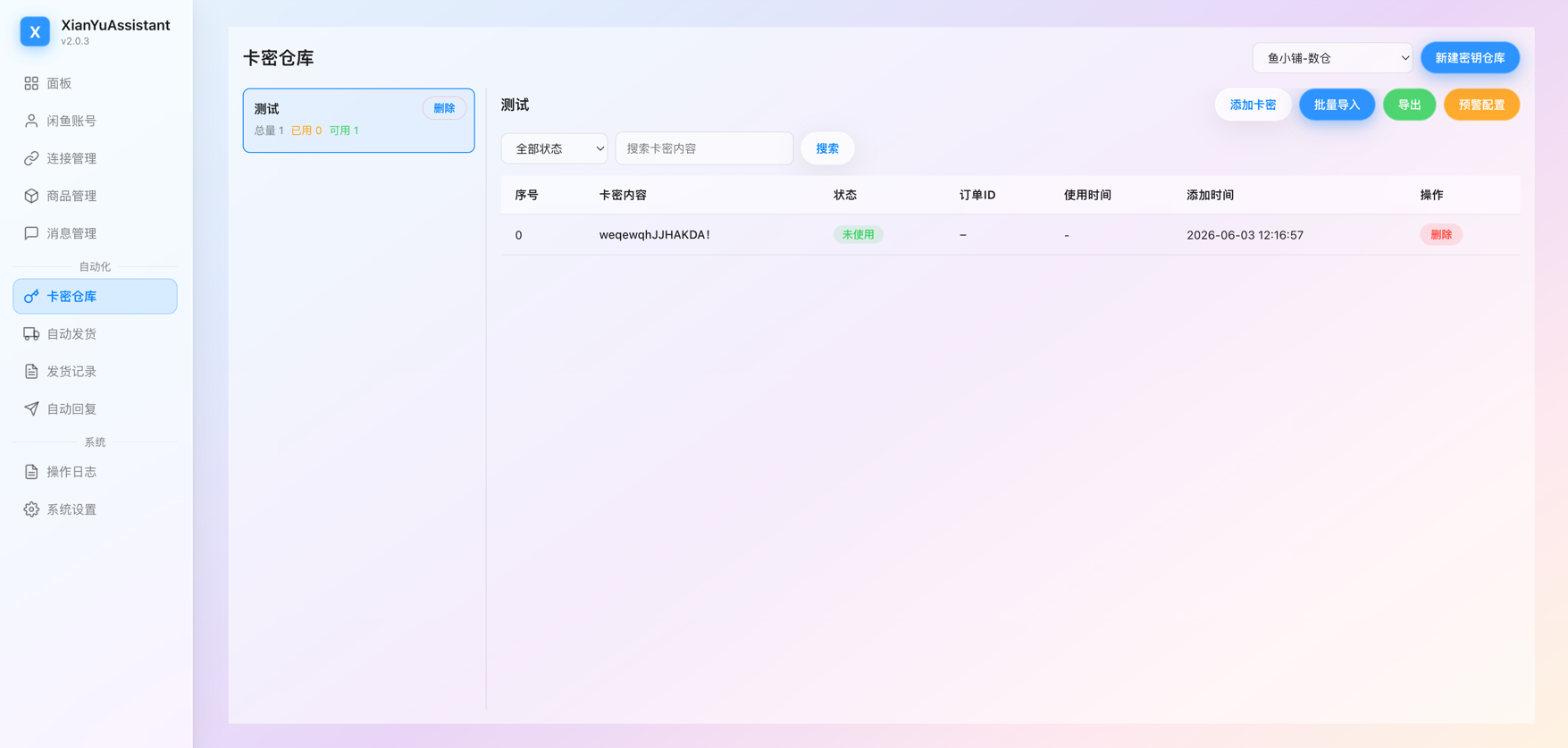Click the 未使用 status badge
The height and width of the screenshot is (748, 1568).
(858, 234)
